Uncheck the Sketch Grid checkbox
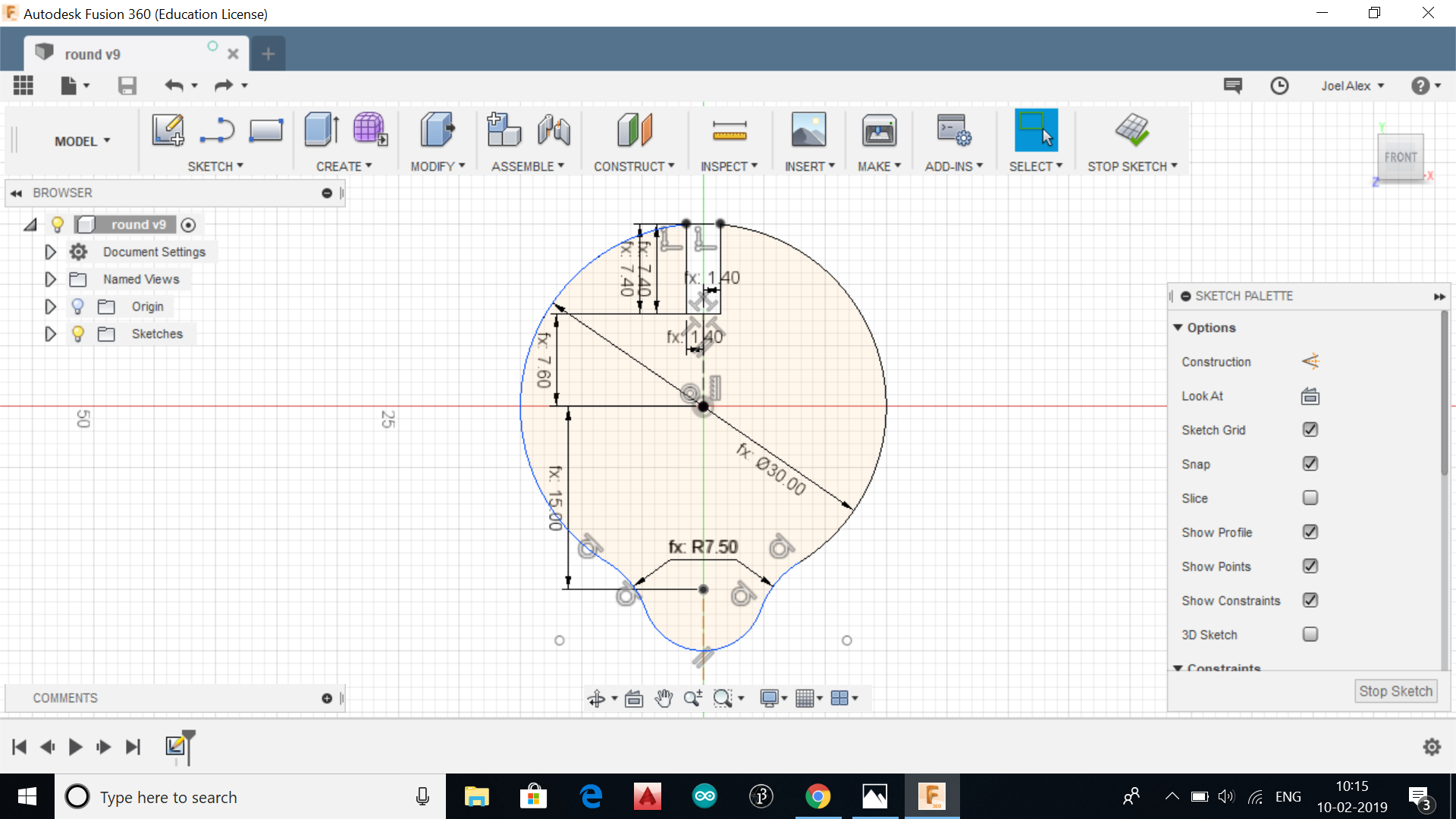1456x819 pixels. pos(1310,430)
